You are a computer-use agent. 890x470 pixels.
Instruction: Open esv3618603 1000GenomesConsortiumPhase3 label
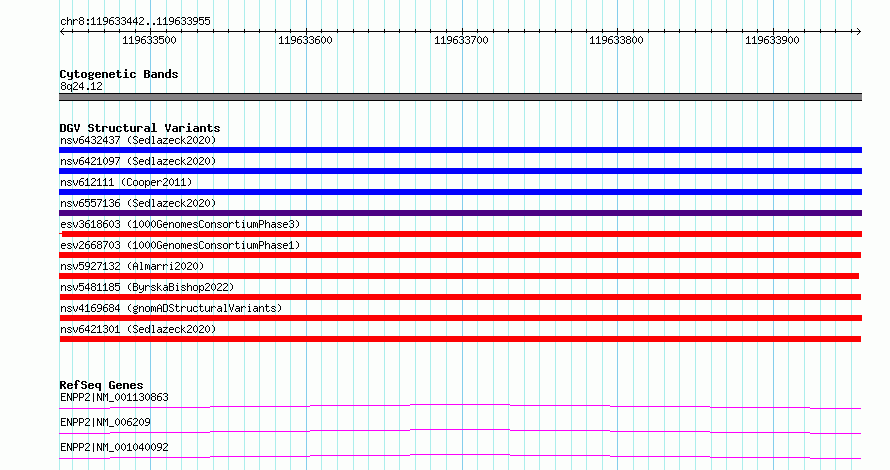[180, 224]
